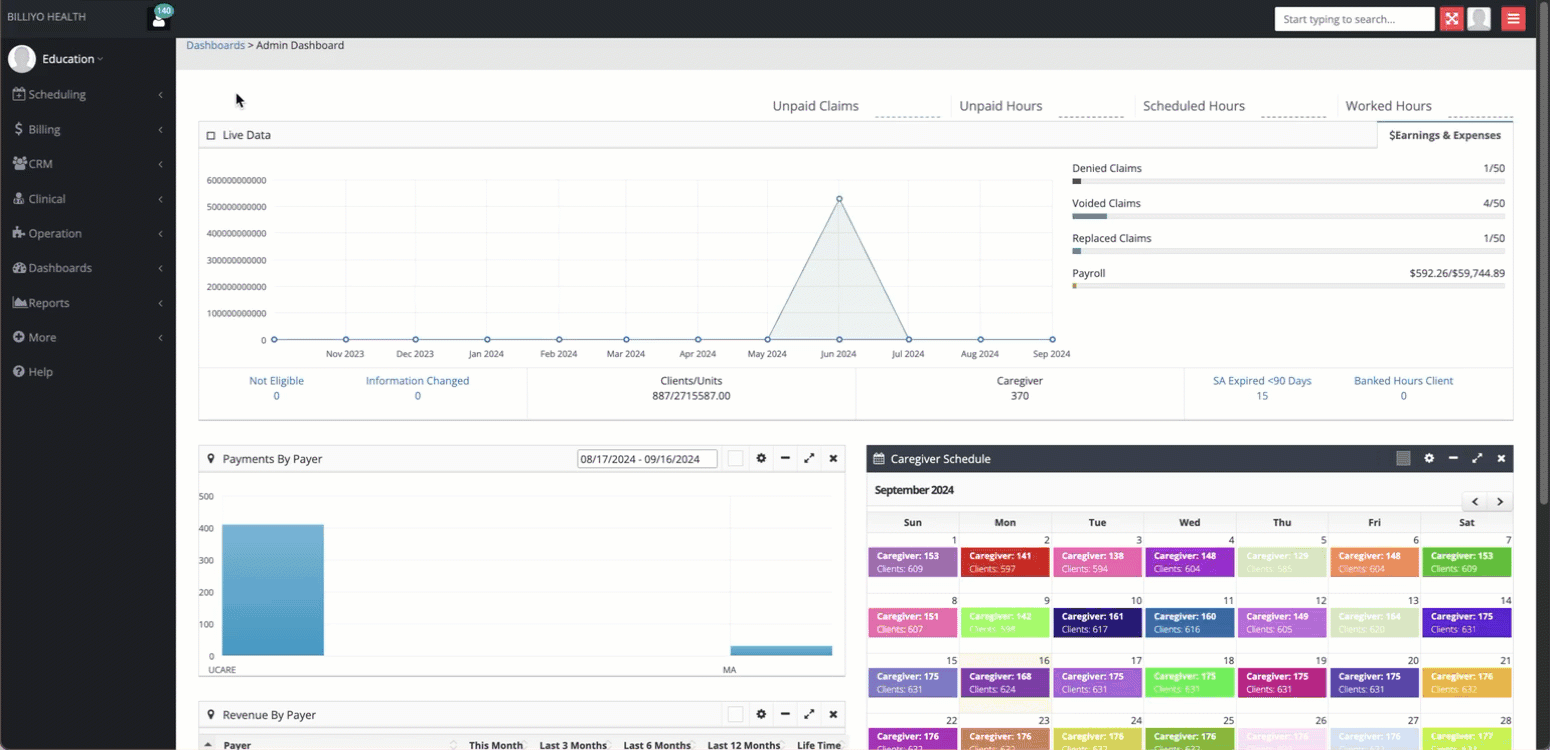Viewport: 1550px width, 750px height.
Task: Toggle the Live Data checkbox
Action: coord(211,135)
